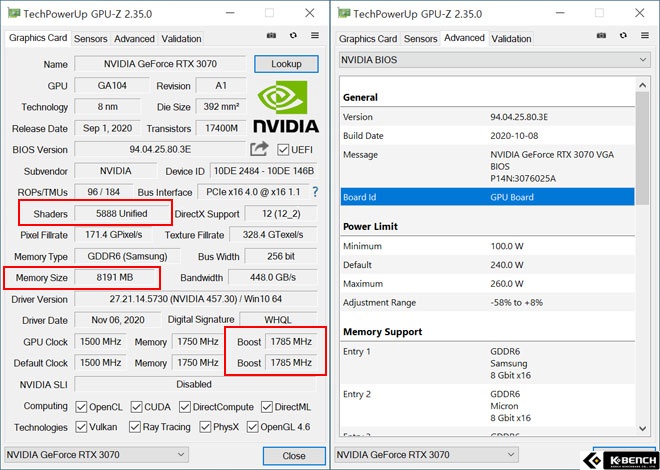Select the Adjustment Range row

[487, 303]
